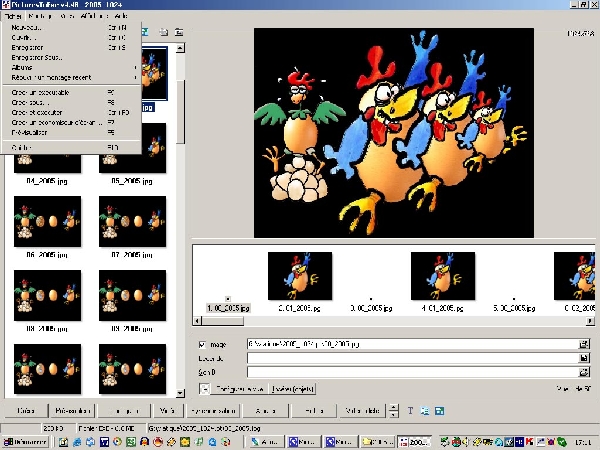Click the Synchronisation button
The image size is (600, 450).
(213, 411)
